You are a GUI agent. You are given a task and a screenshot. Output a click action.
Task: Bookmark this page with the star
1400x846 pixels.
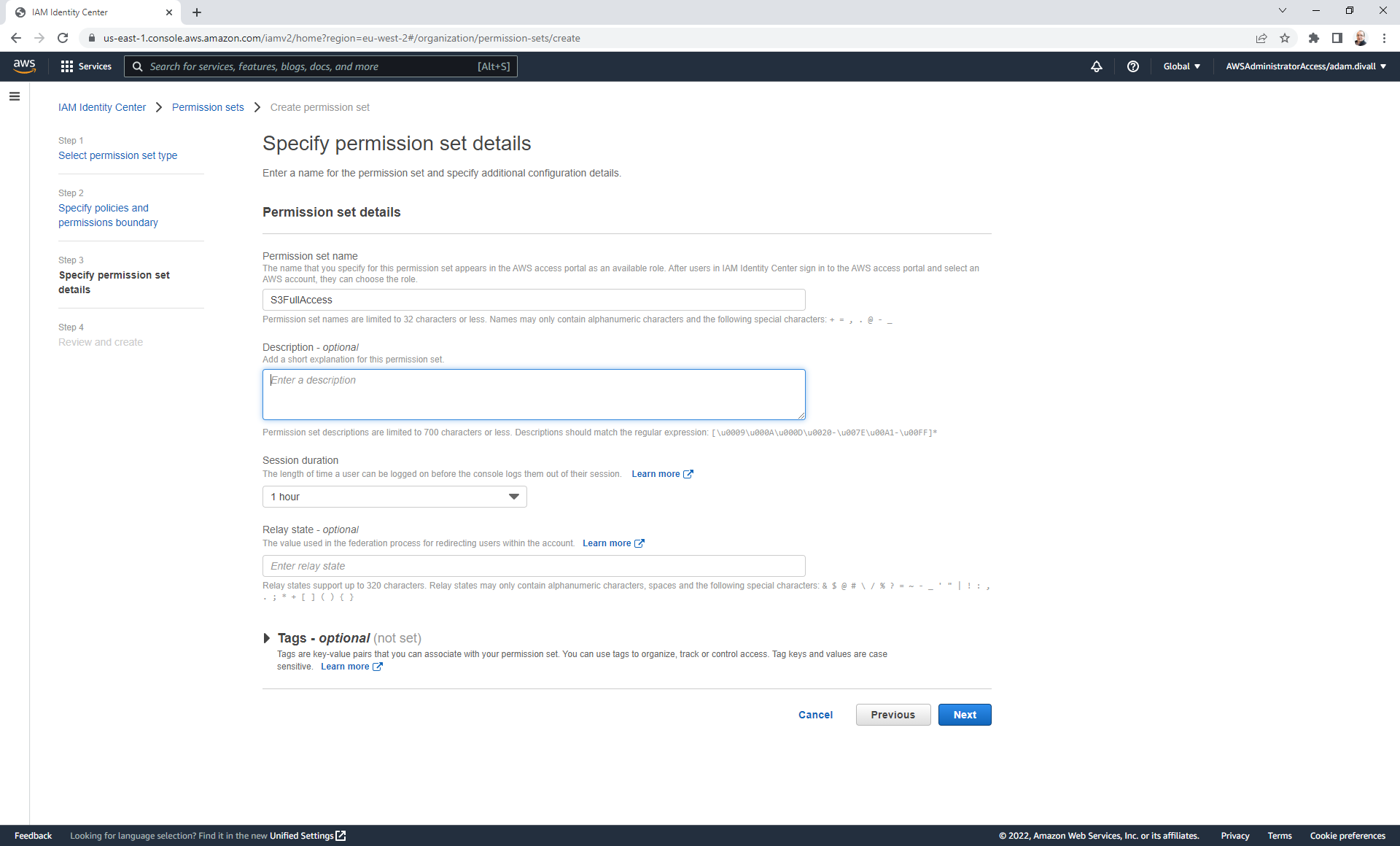click(x=1286, y=38)
